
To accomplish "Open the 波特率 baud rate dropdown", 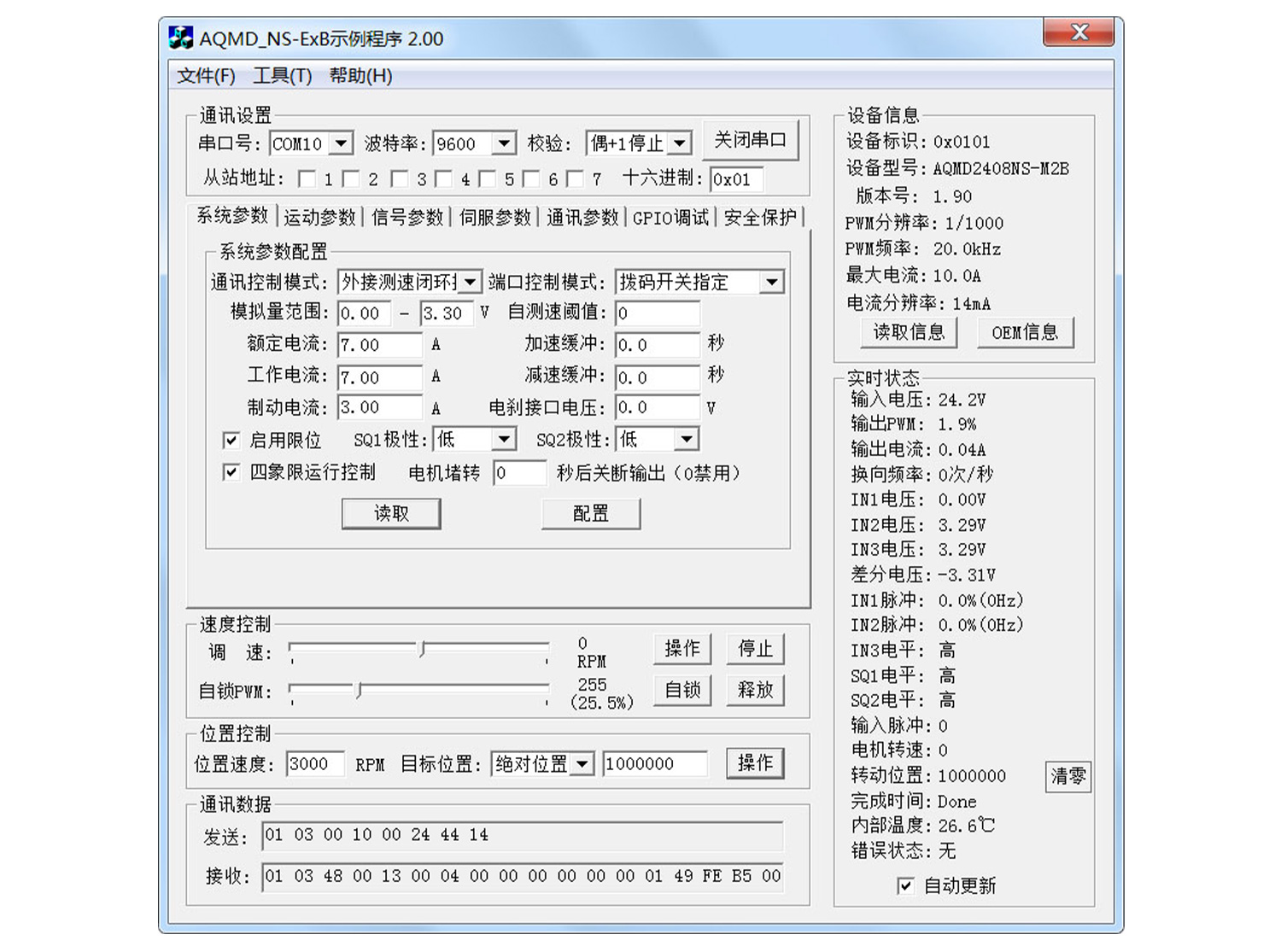I will (505, 143).
